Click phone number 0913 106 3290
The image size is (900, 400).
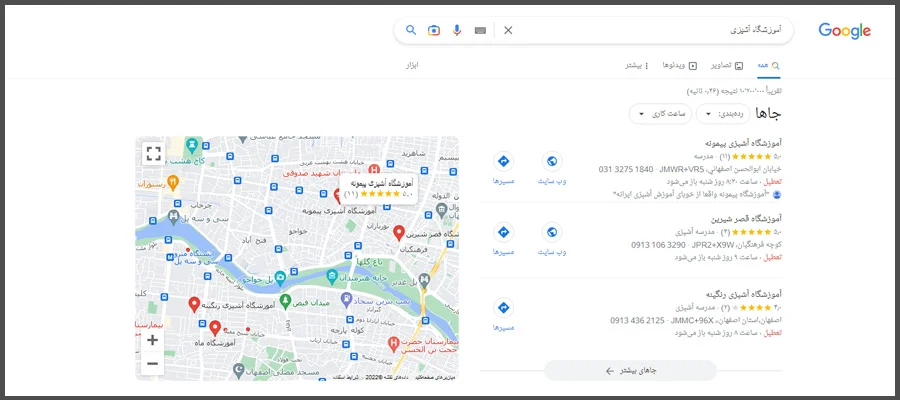pos(658,244)
